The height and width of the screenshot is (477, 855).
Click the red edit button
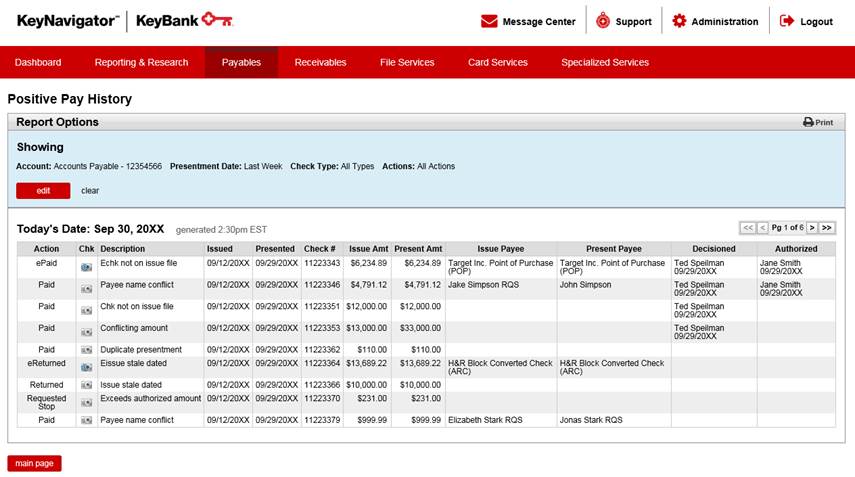tap(43, 191)
